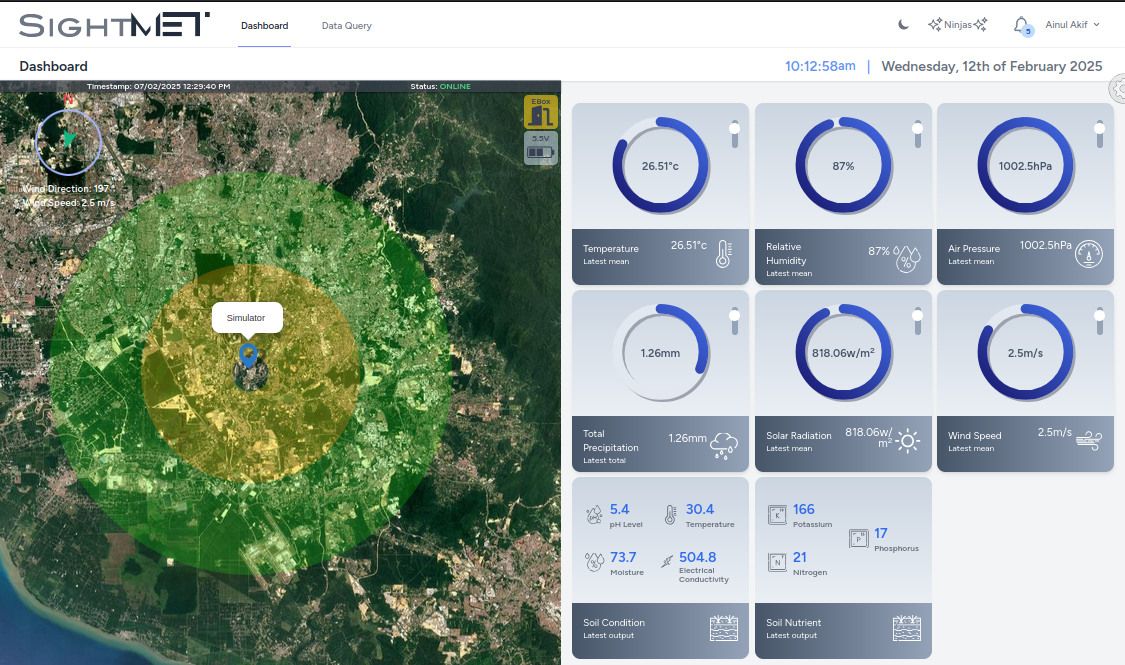Click the 1.26mm precipitation gauge
Viewport: 1125px width, 665px height.
(x=660, y=353)
